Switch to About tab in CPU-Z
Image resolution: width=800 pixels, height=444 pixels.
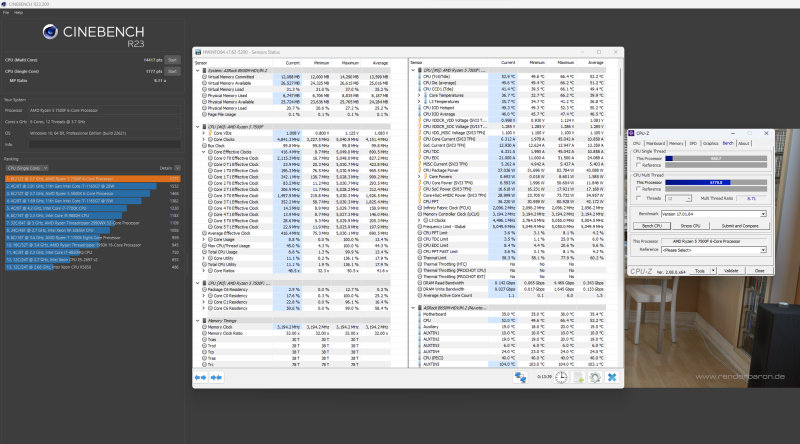(744, 143)
